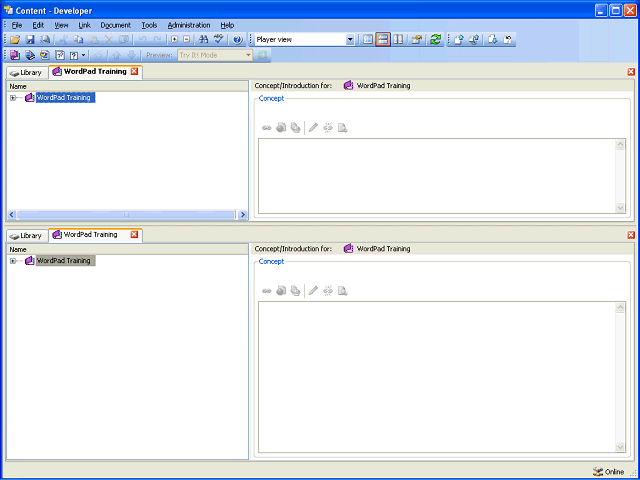The width and height of the screenshot is (640, 480).
Task: Open the Tools menu
Action: pyautogui.click(x=149, y=25)
